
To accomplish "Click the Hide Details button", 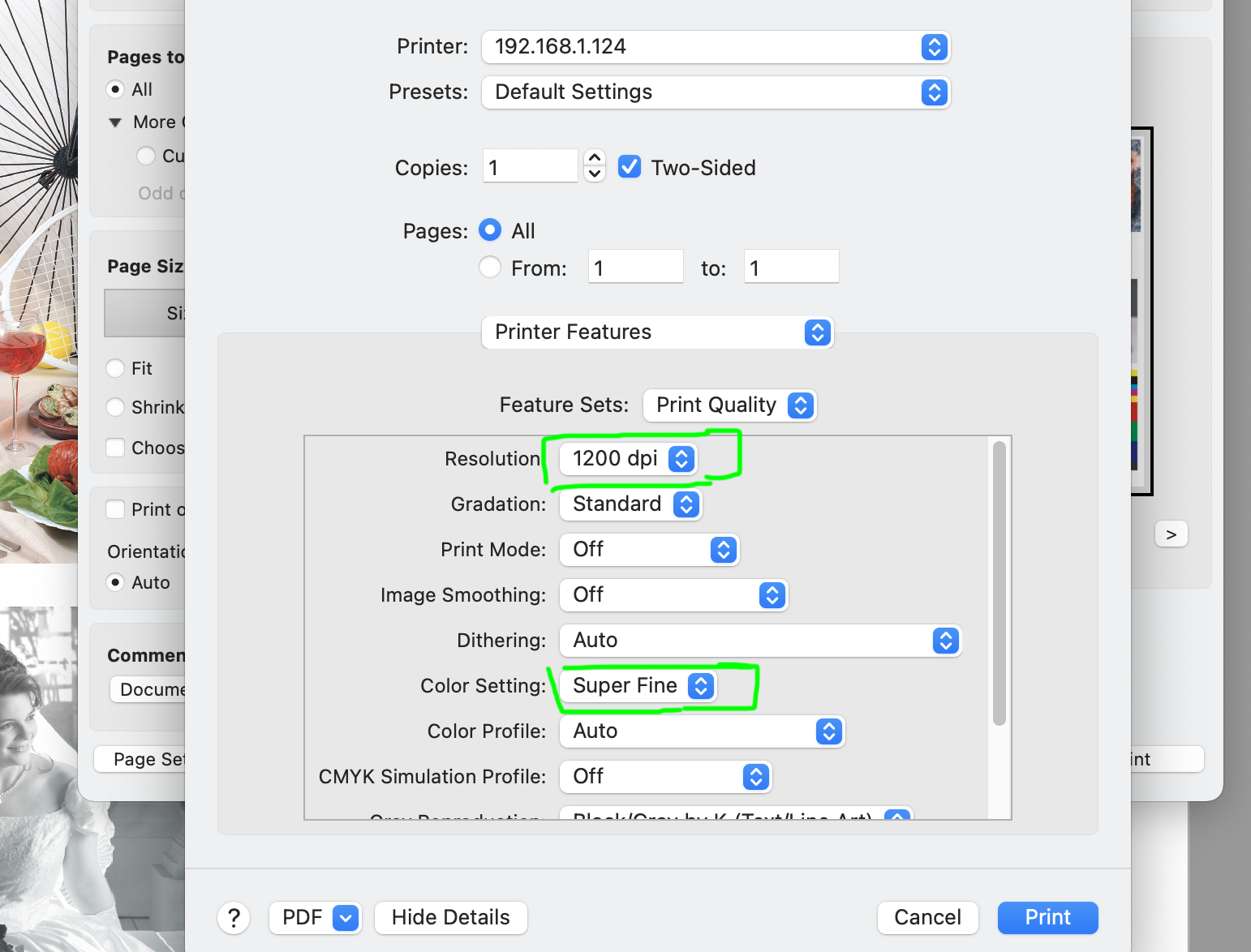I will point(450,917).
